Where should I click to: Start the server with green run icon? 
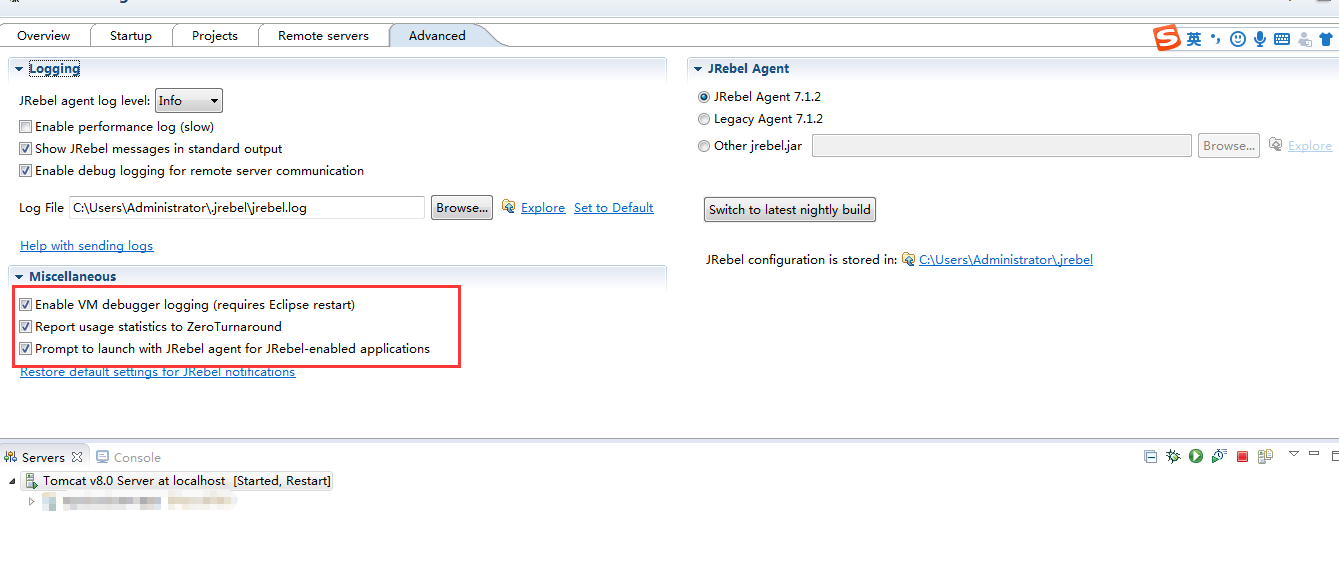tap(1196, 456)
